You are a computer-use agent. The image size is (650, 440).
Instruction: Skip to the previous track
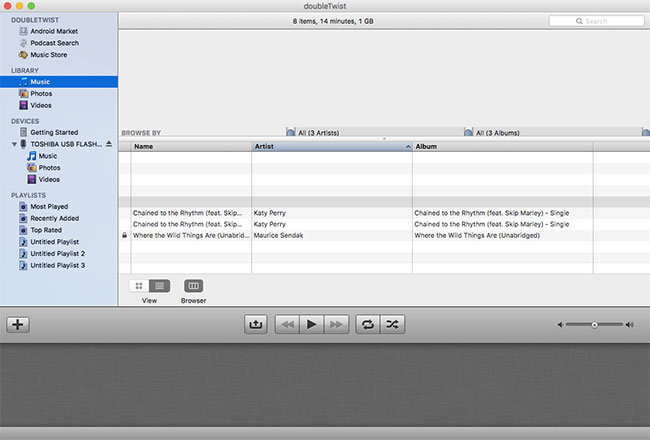click(287, 324)
